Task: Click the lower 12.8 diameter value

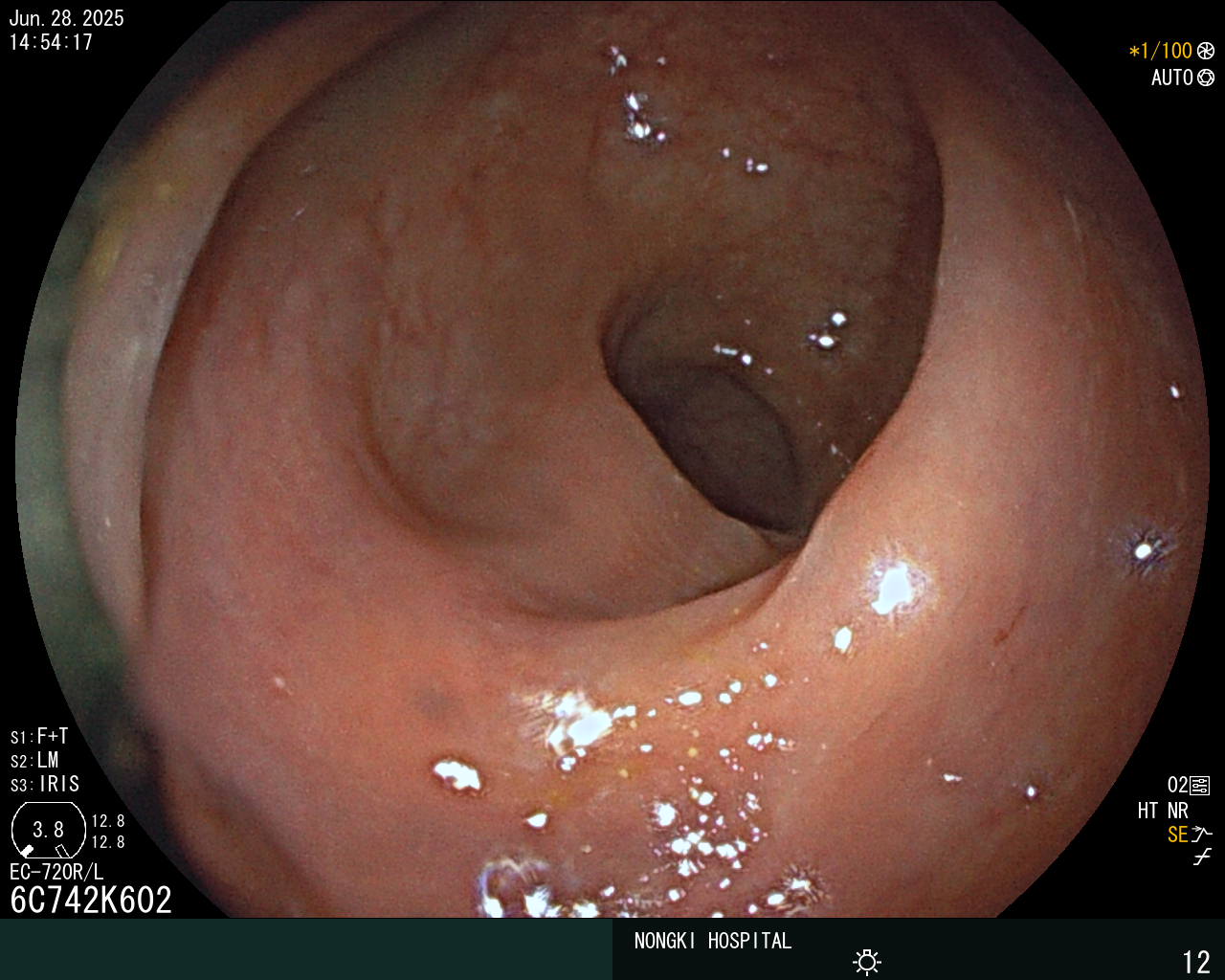Action: 108,842
